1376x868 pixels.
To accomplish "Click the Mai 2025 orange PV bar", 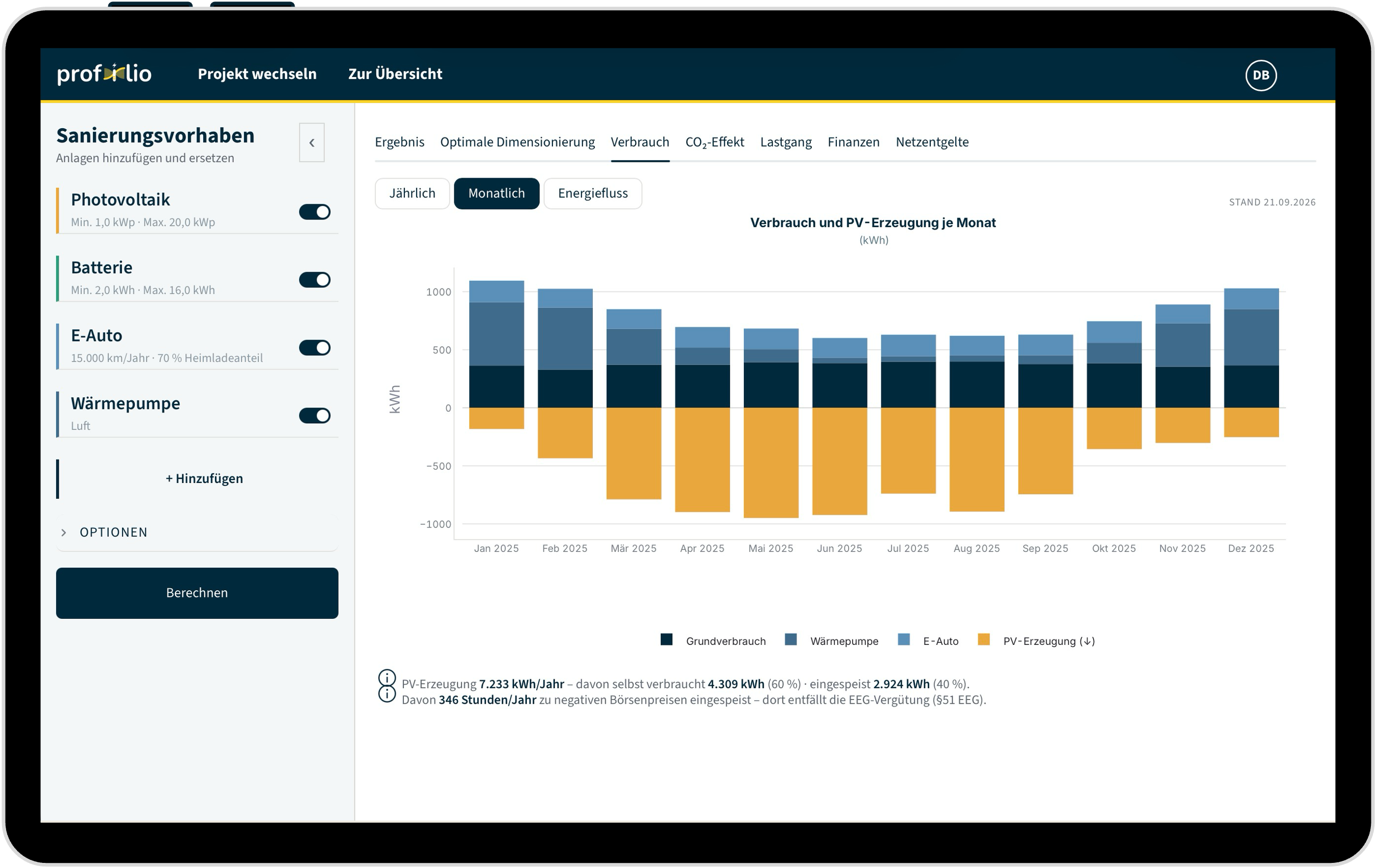I will click(771, 463).
